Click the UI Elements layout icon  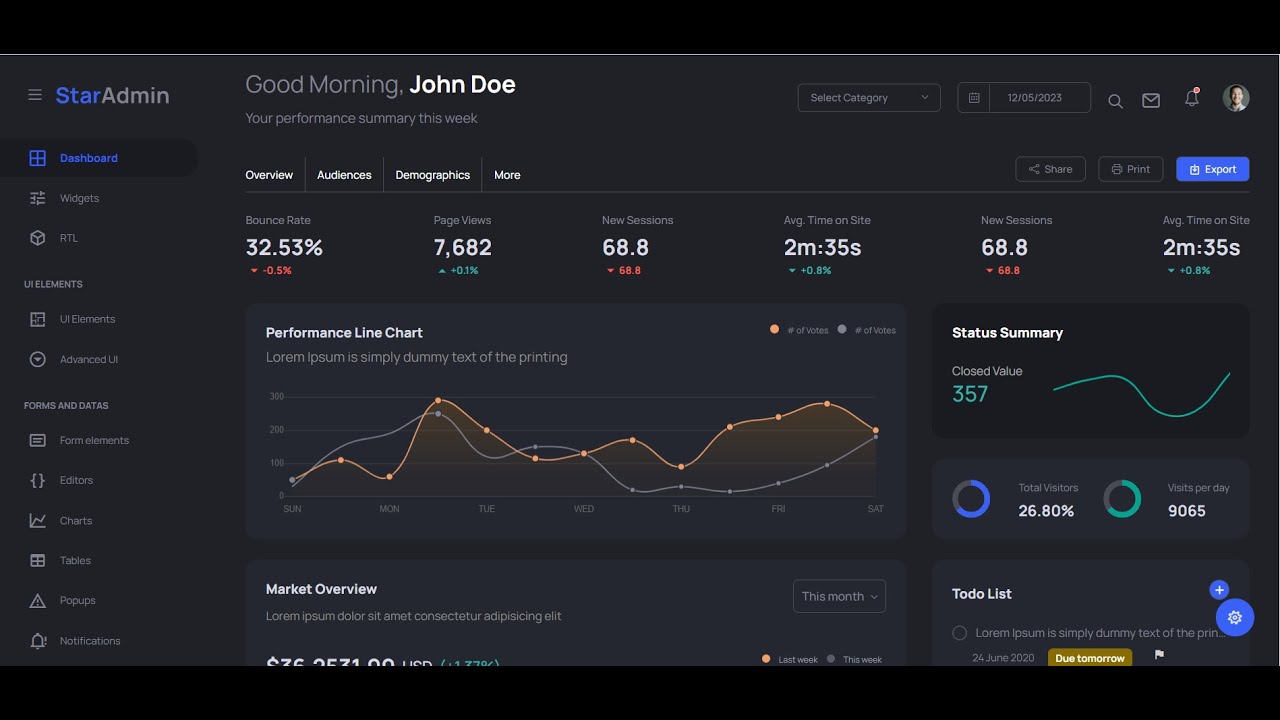38,319
